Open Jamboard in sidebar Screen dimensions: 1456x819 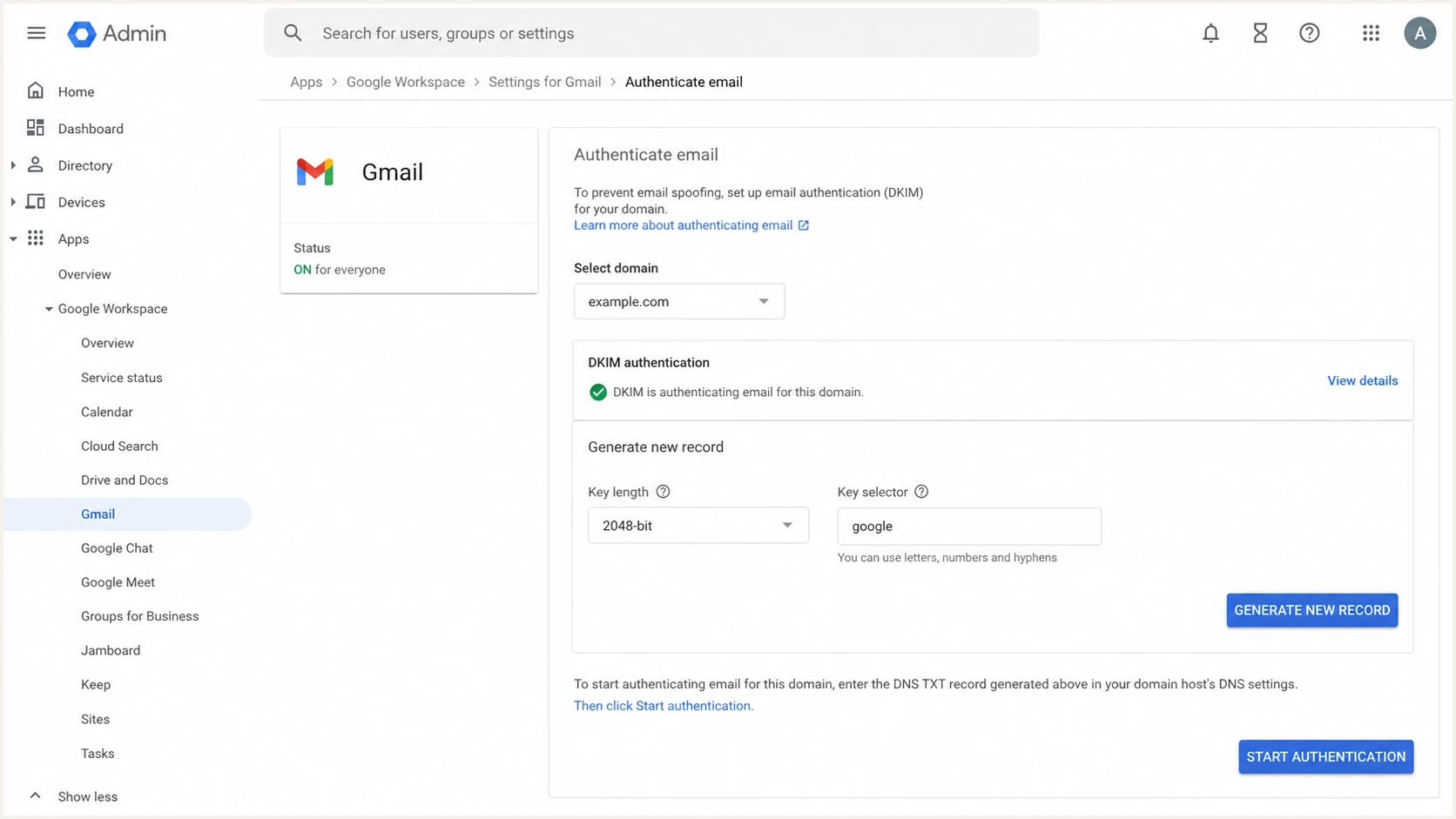click(x=111, y=650)
